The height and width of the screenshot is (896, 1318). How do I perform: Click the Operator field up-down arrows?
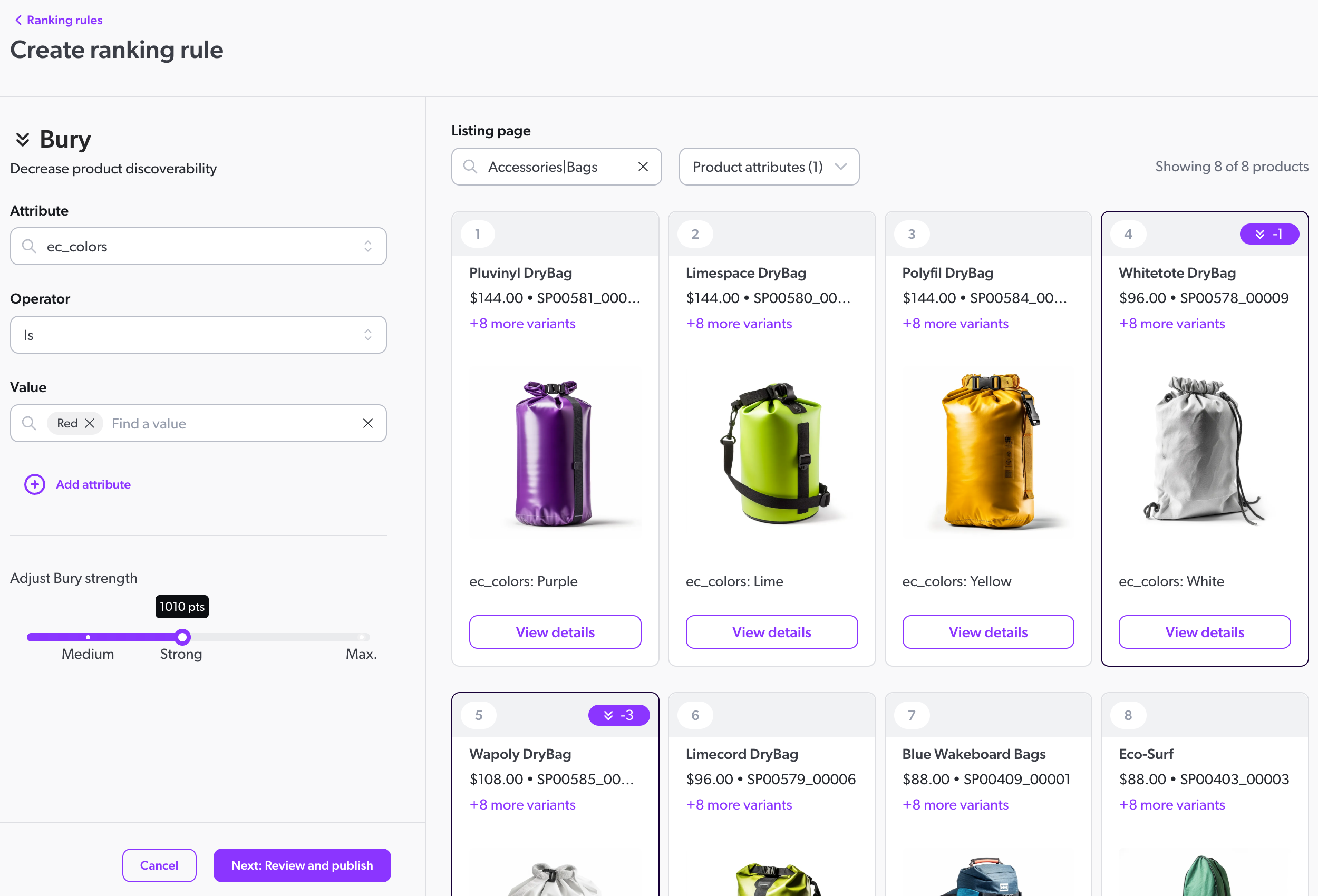pyautogui.click(x=367, y=335)
